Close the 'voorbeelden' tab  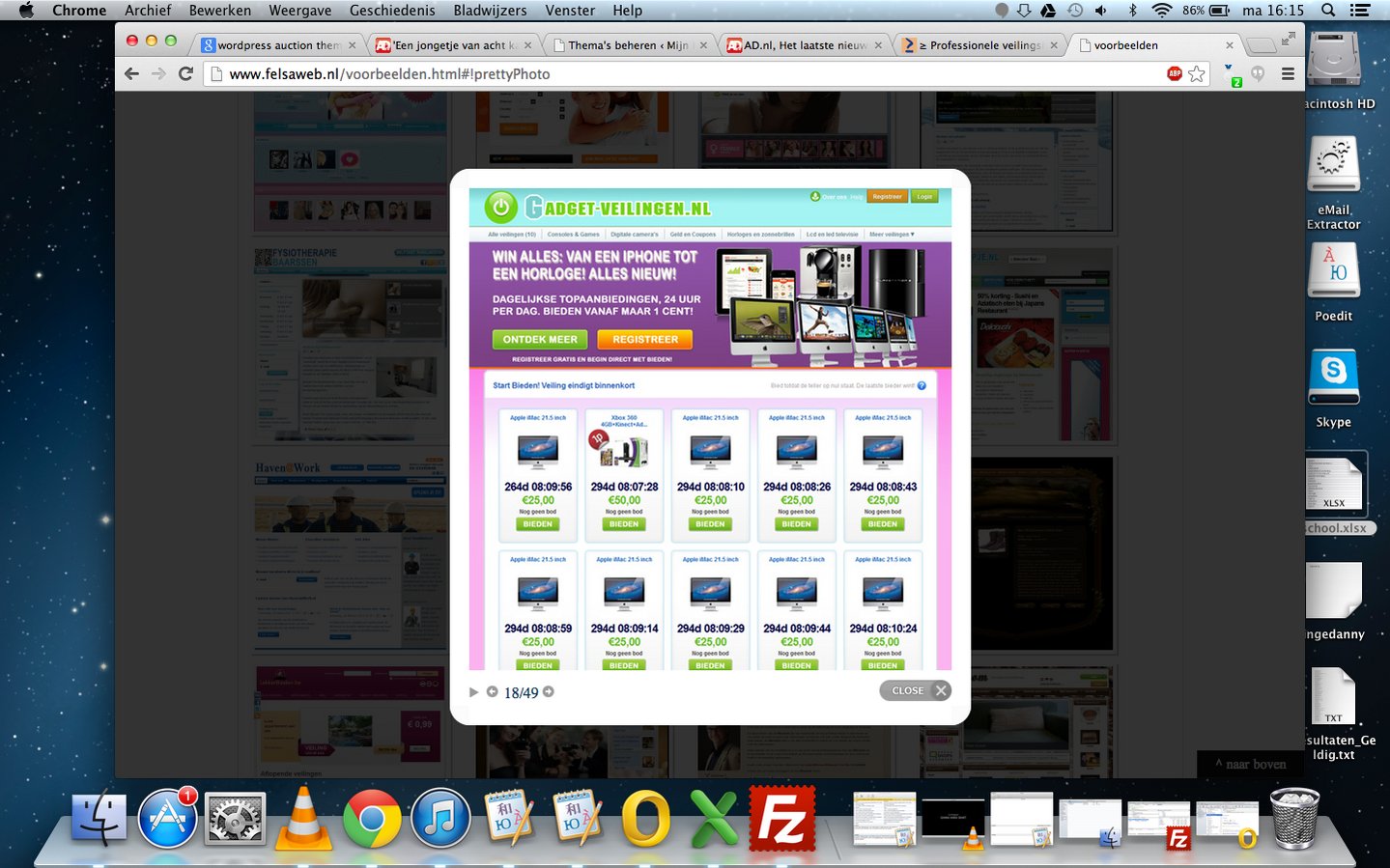pos(1230,45)
